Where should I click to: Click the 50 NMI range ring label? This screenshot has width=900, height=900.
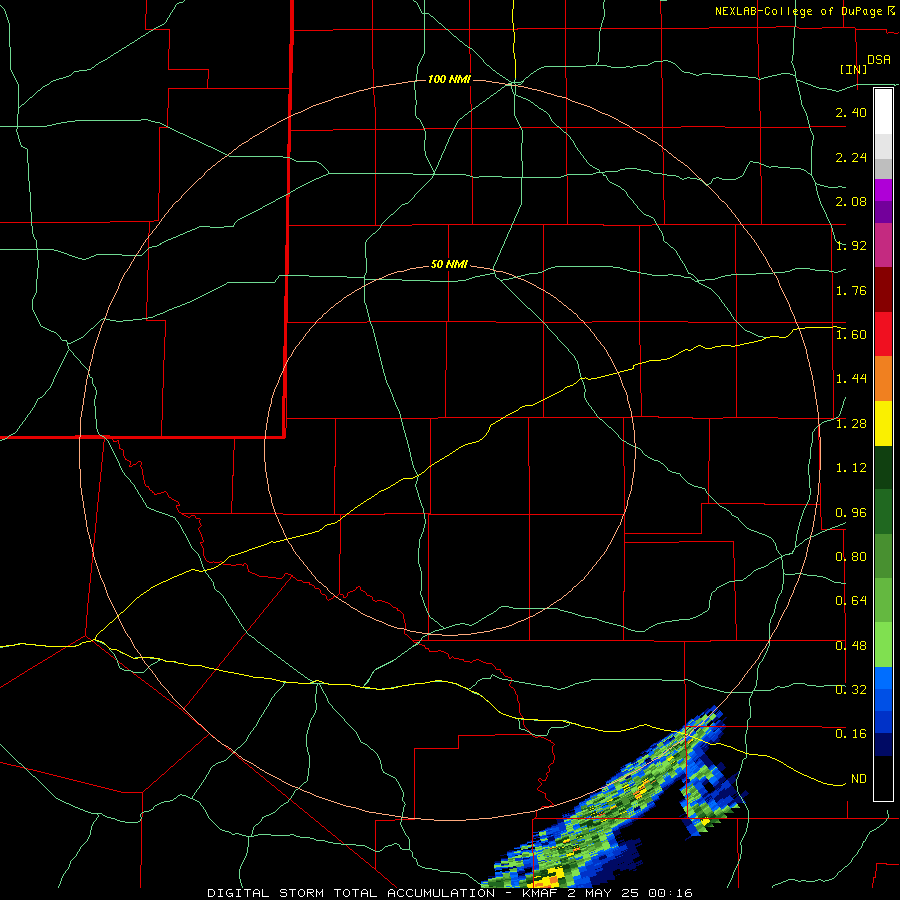(x=449, y=264)
